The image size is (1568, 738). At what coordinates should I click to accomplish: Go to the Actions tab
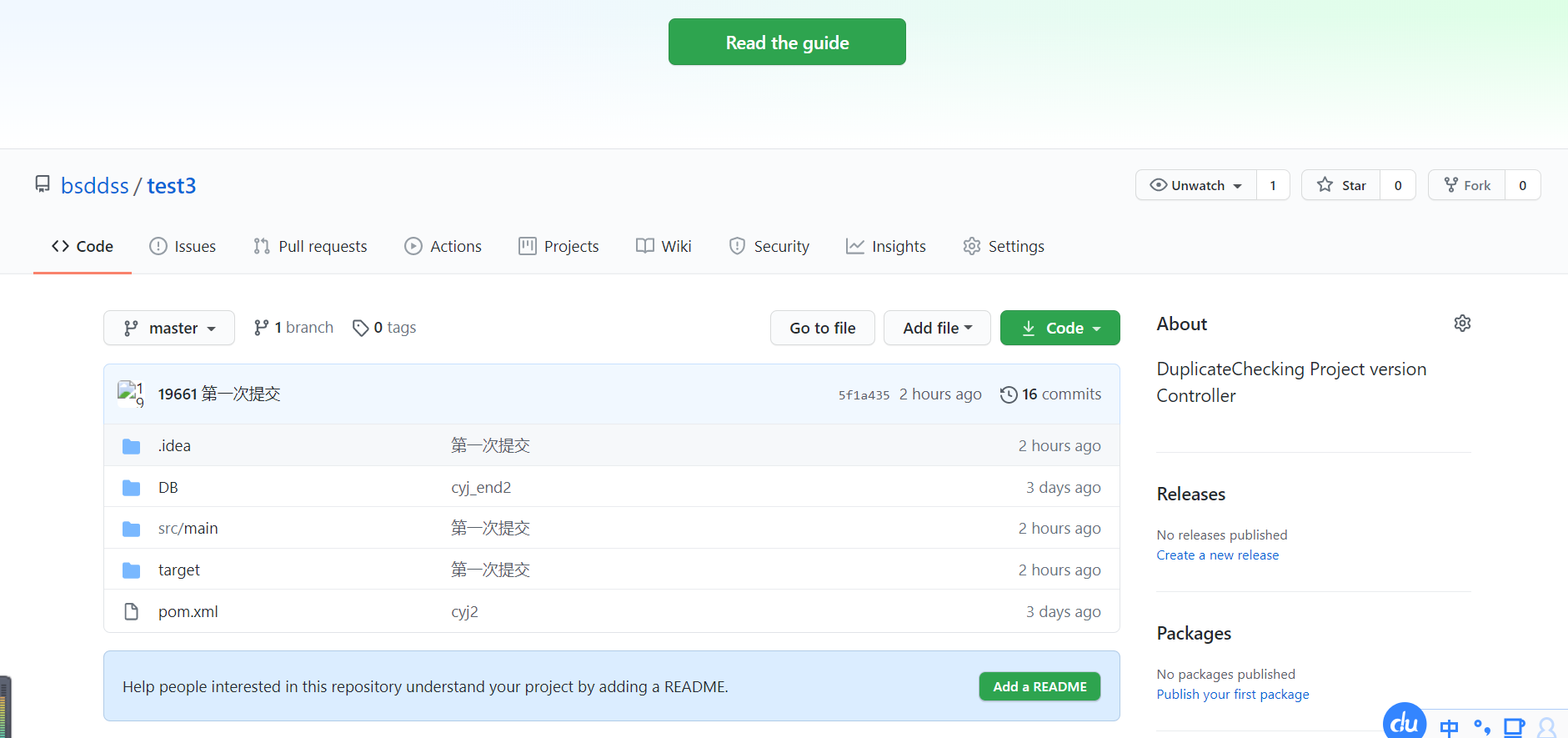pyautogui.click(x=443, y=246)
